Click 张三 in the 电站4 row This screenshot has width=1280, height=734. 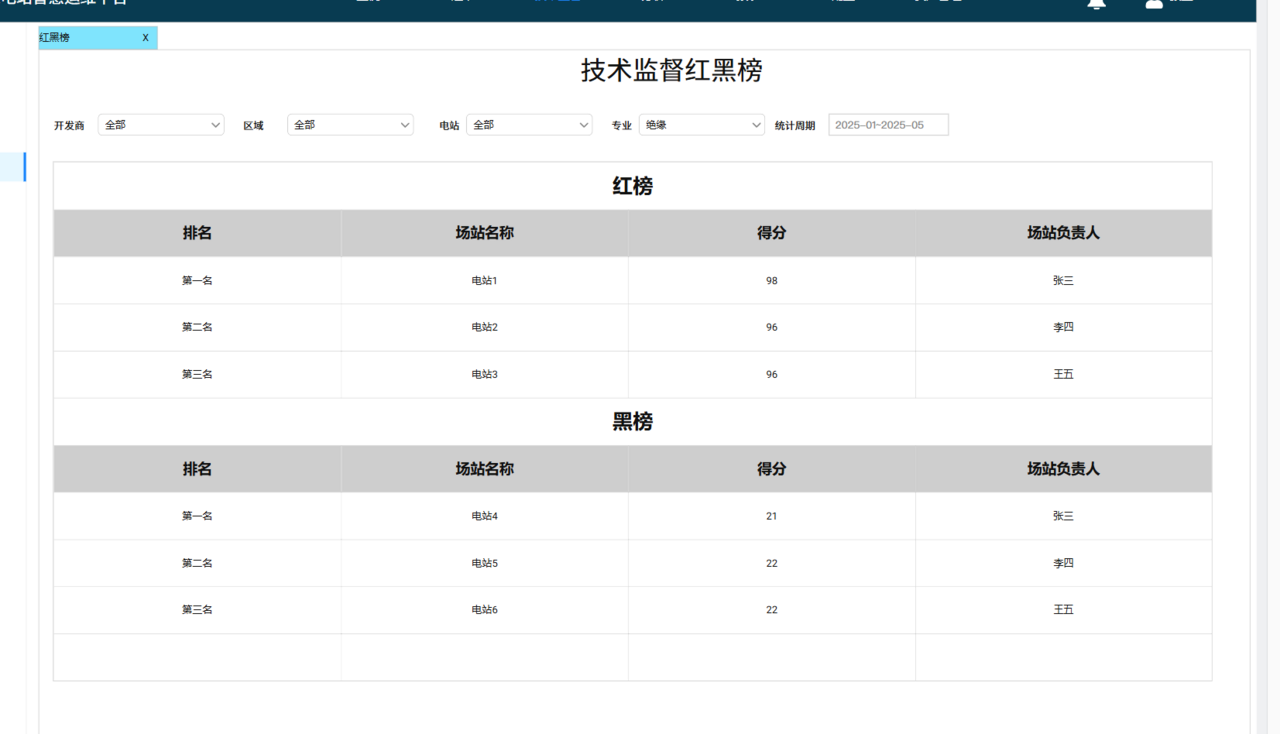click(1063, 516)
